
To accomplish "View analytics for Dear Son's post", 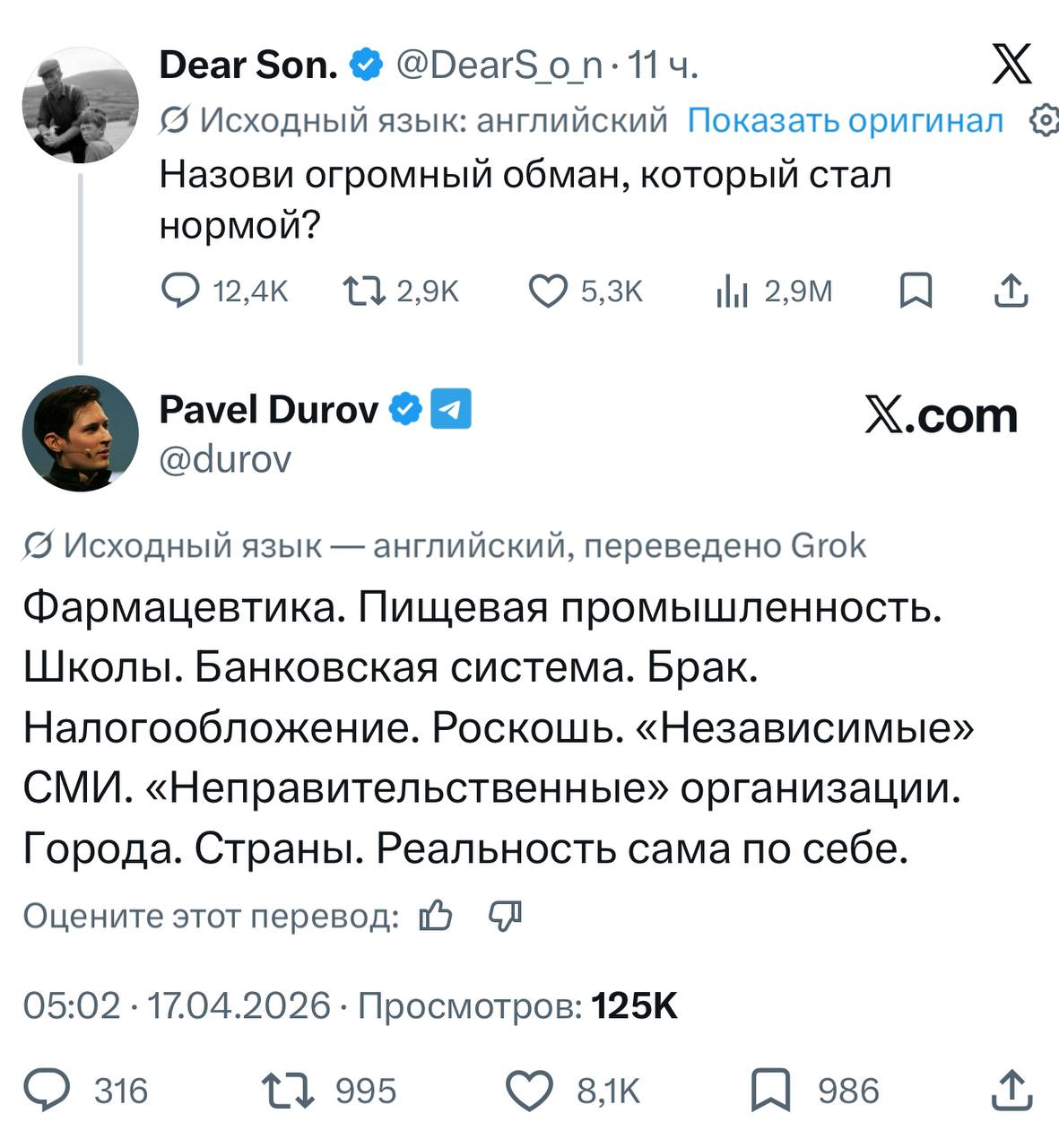I will pyautogui.click(x=732, y=291).
